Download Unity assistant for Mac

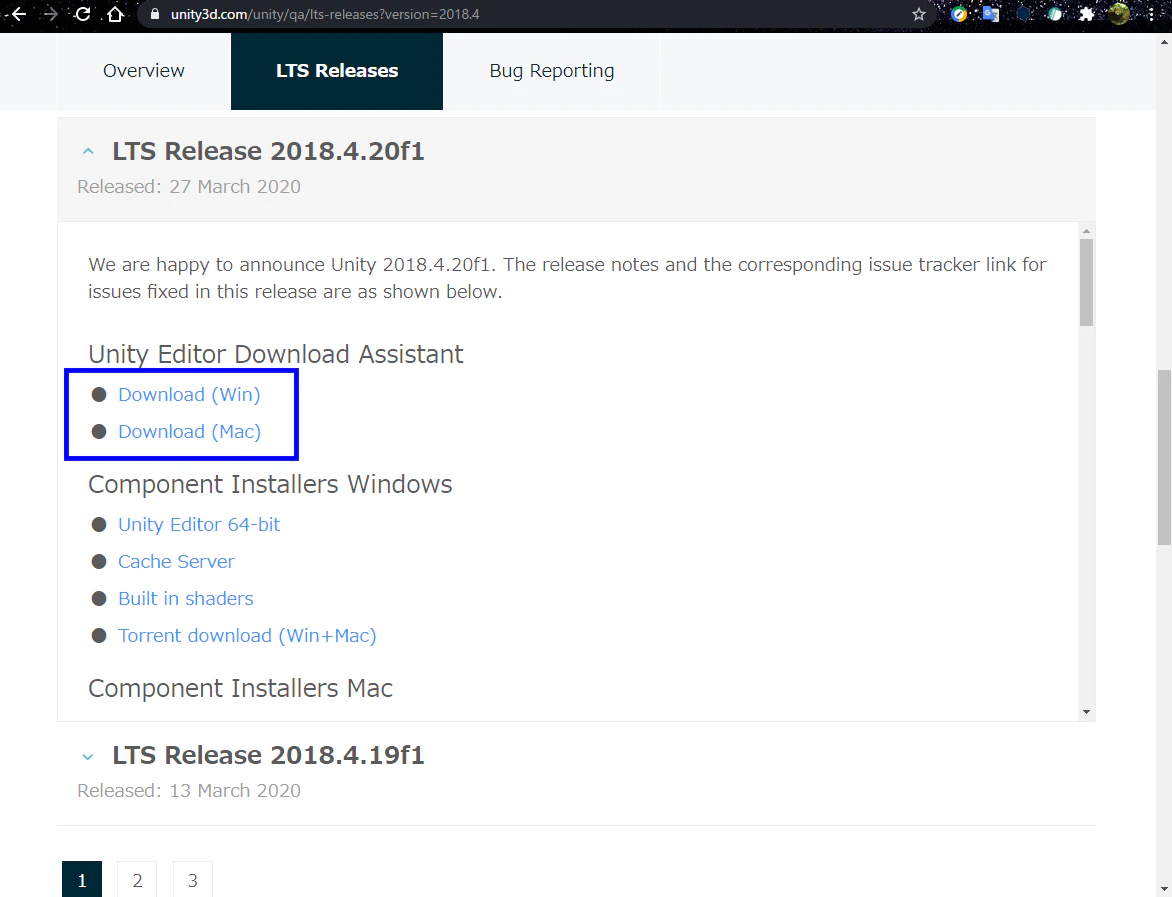(189, 432)
